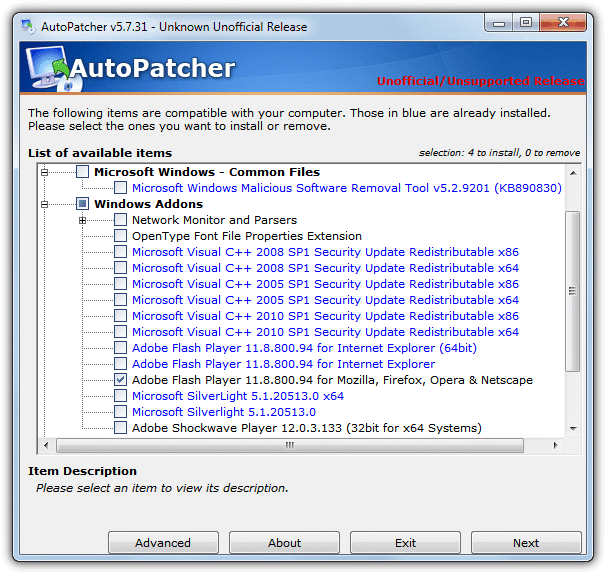Tick OpenType Font File Properties Extension checkbox
The image size is (606, 573).
click(120, 236)
